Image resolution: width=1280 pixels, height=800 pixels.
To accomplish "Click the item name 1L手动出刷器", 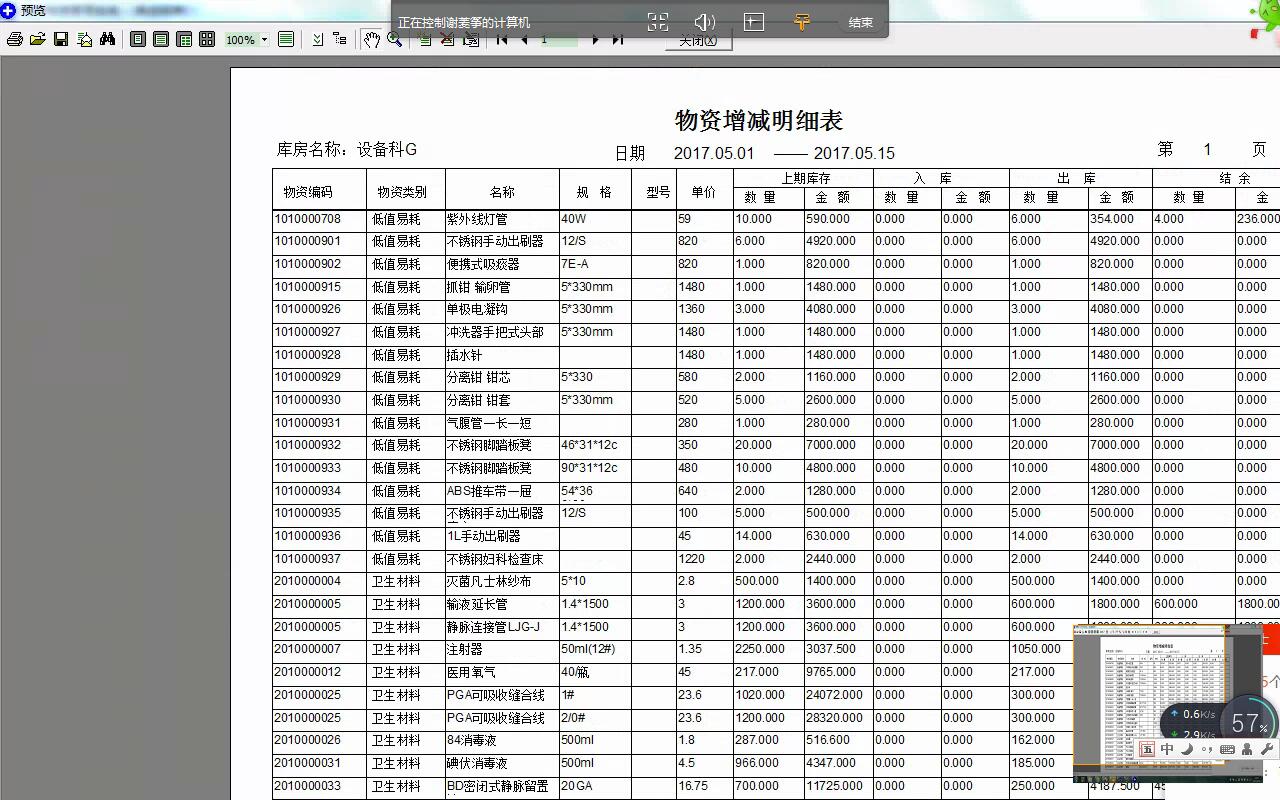I will coord(483,536).
